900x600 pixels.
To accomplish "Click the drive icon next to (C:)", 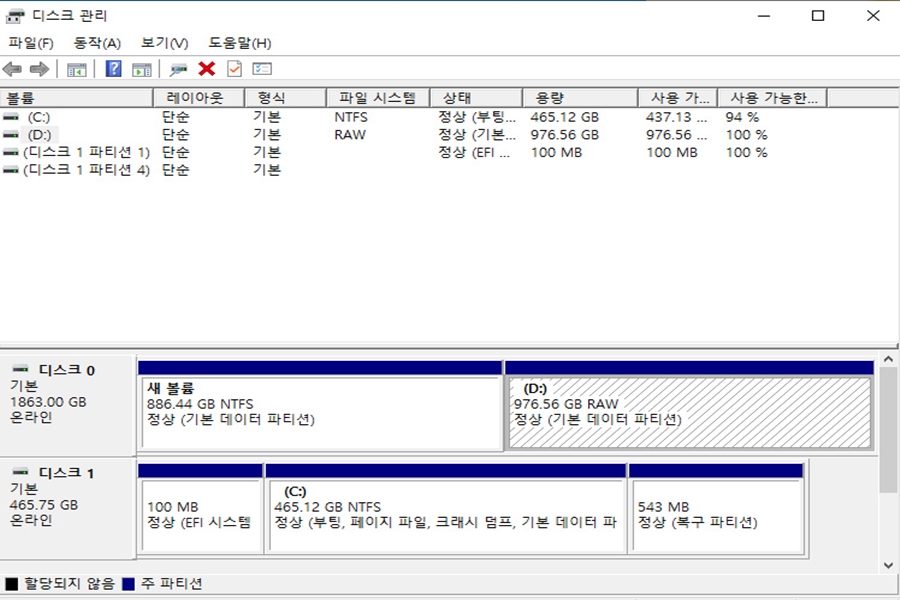I will [x=11, y=117].
